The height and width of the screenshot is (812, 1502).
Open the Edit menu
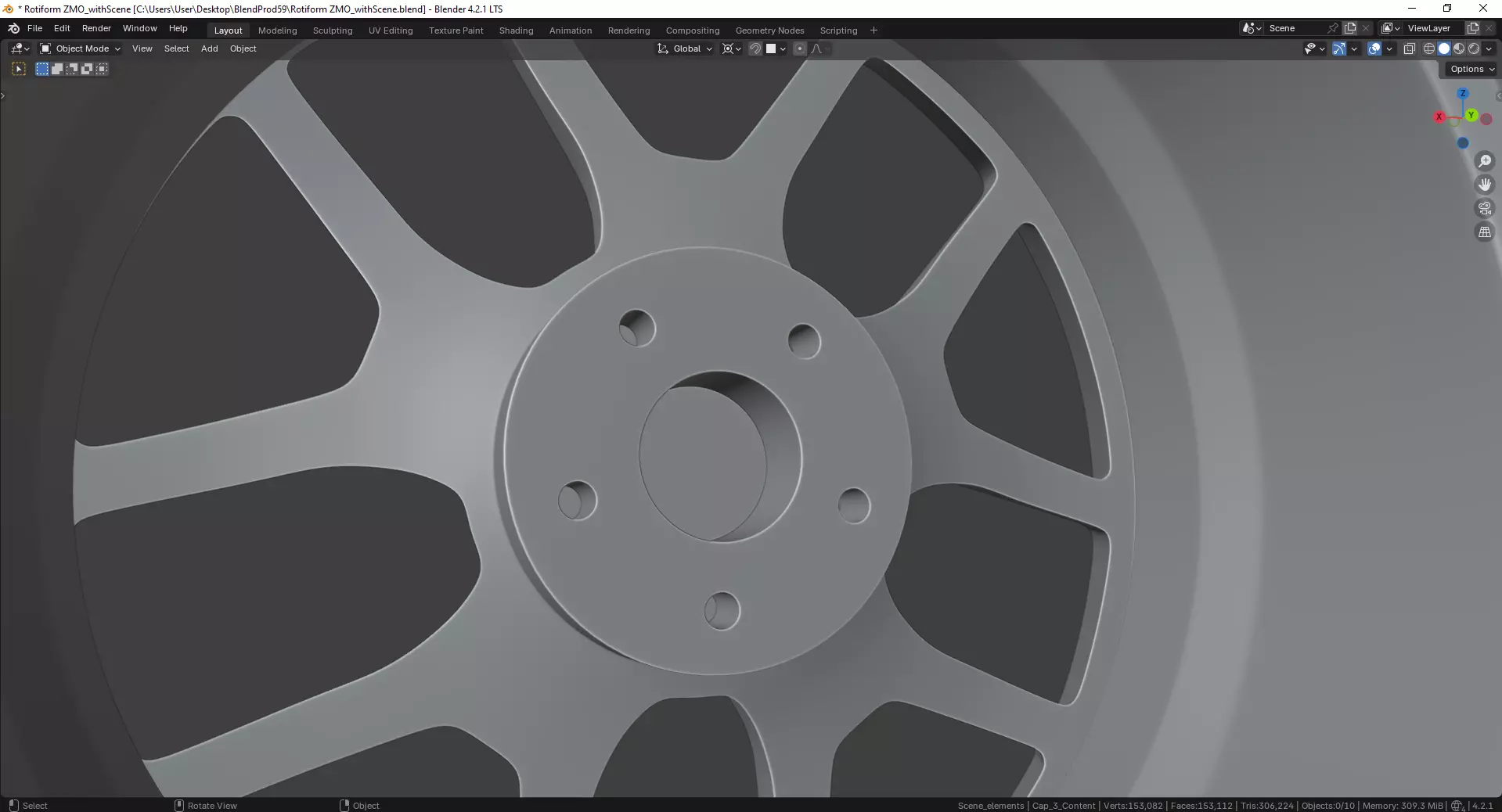(62, 28)
